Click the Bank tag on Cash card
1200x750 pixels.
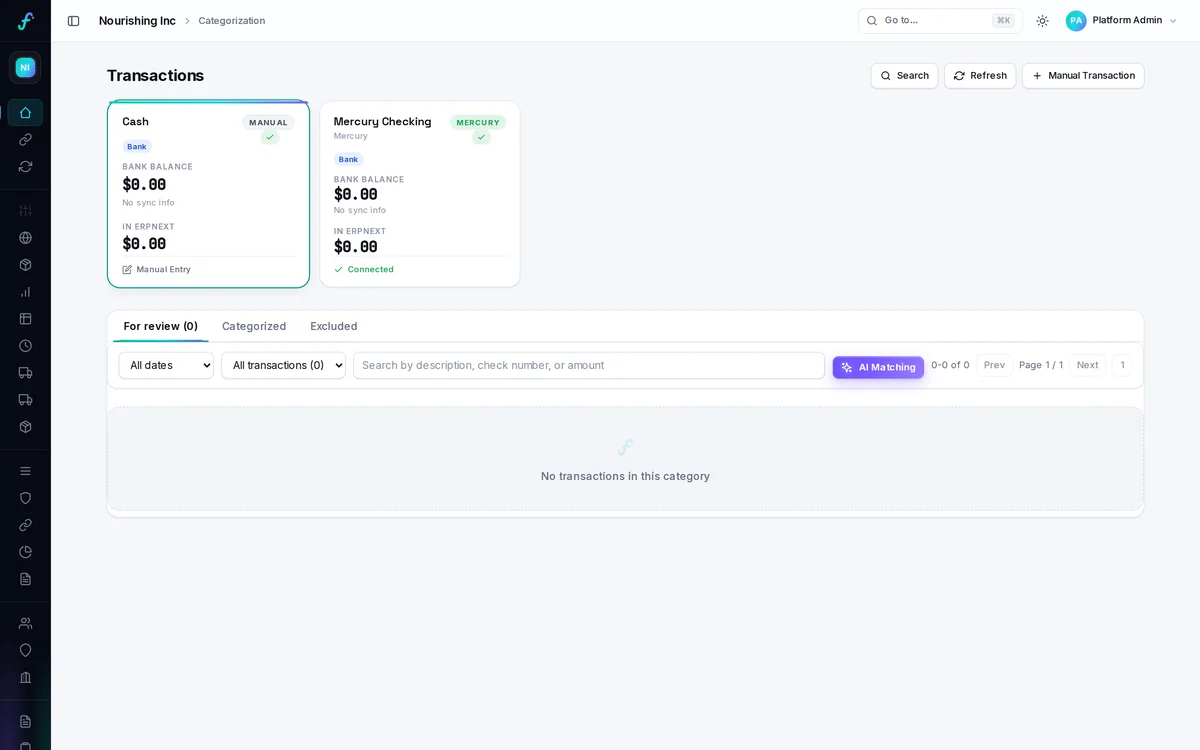click(137, 147)
